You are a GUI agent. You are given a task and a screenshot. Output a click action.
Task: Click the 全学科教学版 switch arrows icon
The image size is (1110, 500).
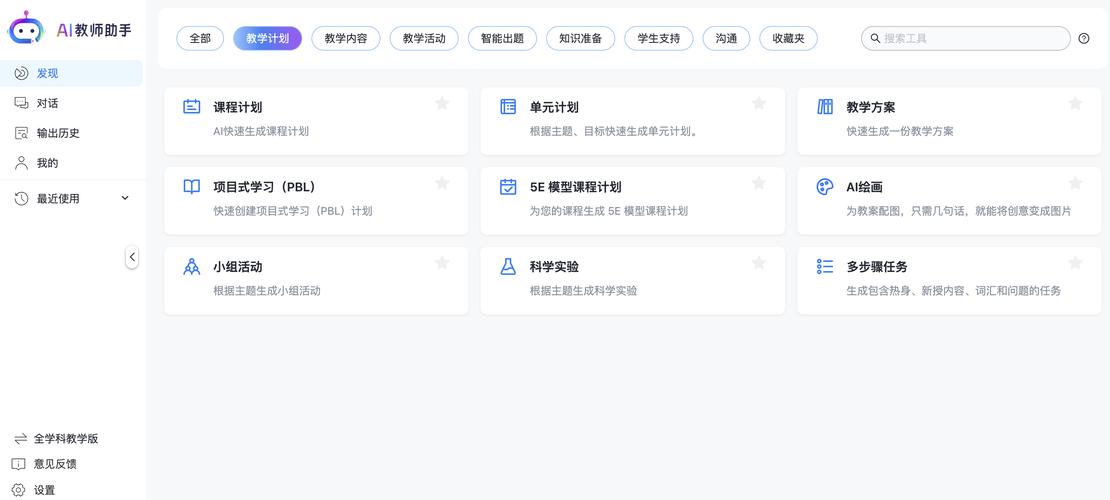pyautogui.click(x=20, y=439)
